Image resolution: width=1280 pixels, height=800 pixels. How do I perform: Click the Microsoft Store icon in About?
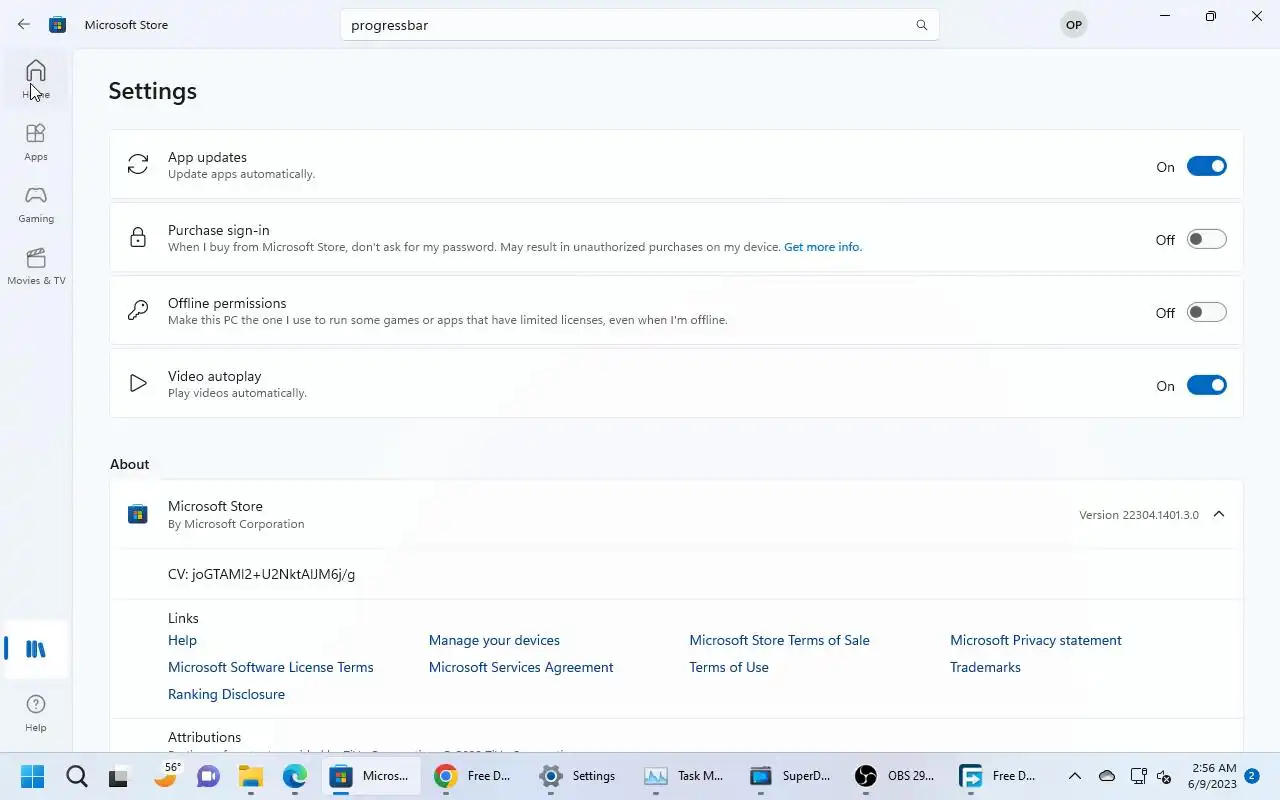click(138, 514)
